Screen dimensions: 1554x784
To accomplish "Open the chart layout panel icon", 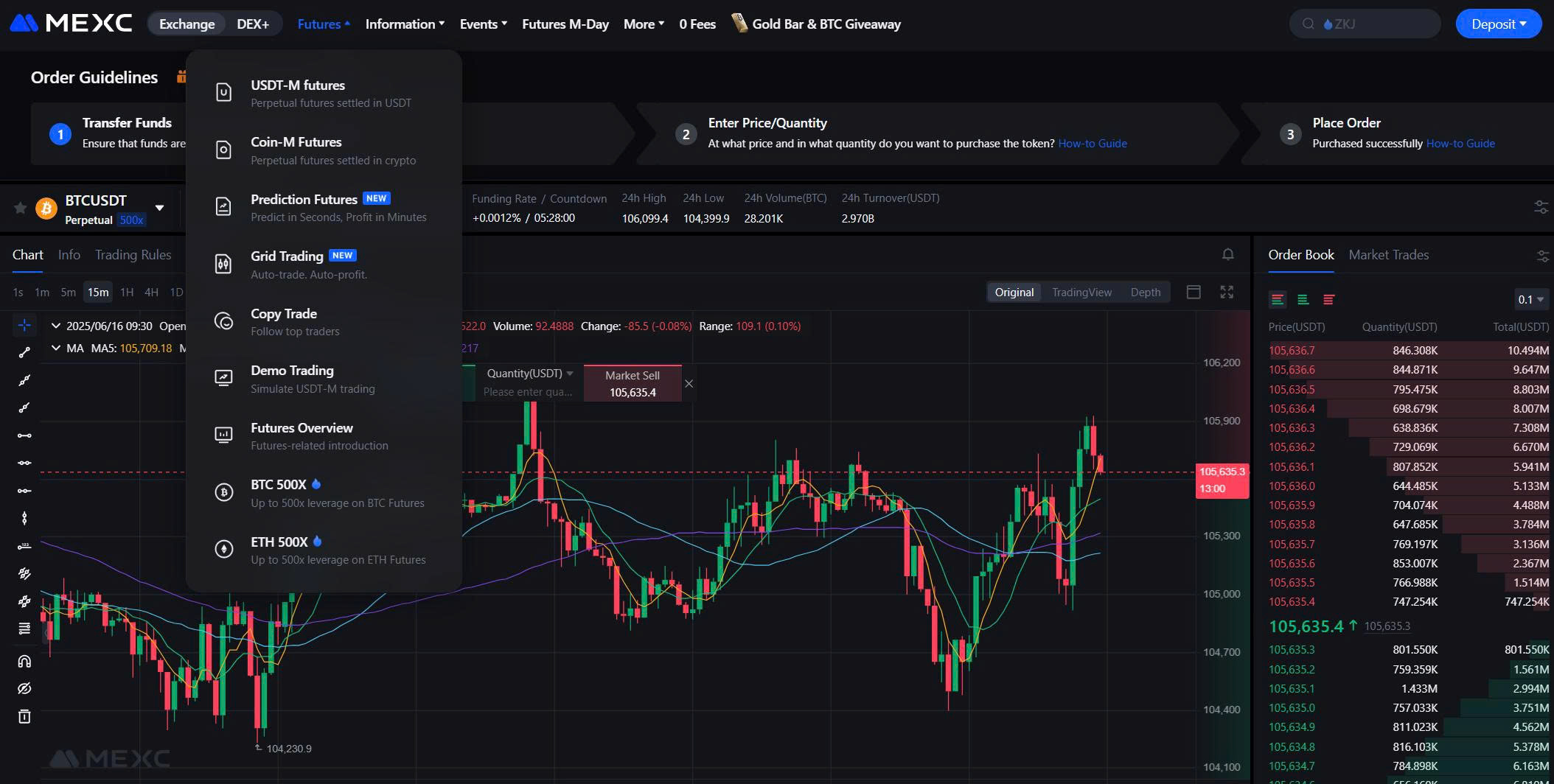I will [1194, 292].
